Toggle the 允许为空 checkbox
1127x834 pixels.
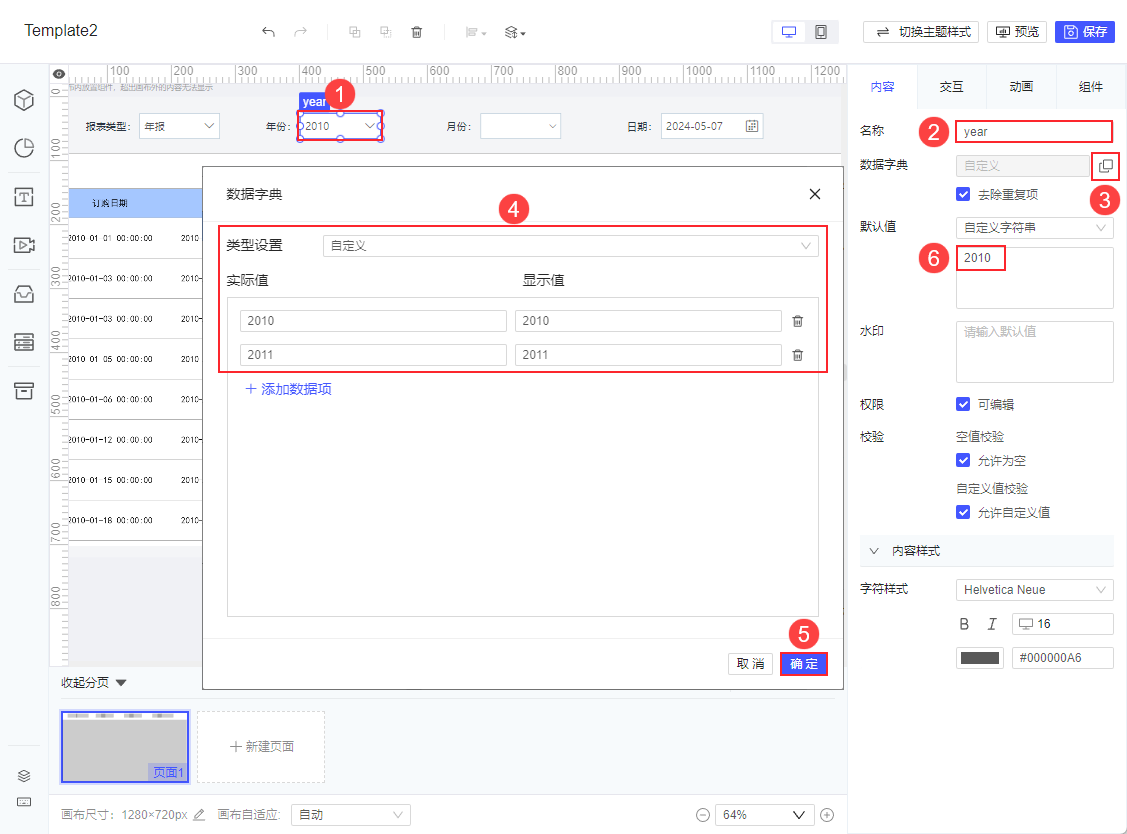(x=963, y=460)
